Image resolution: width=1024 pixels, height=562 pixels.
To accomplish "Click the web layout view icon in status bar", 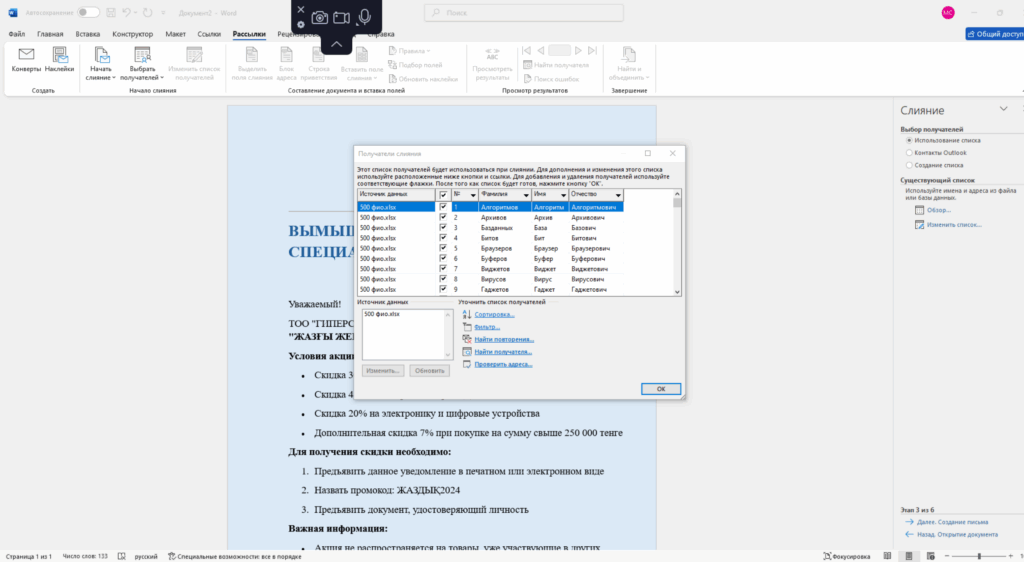I will point(931,556).
